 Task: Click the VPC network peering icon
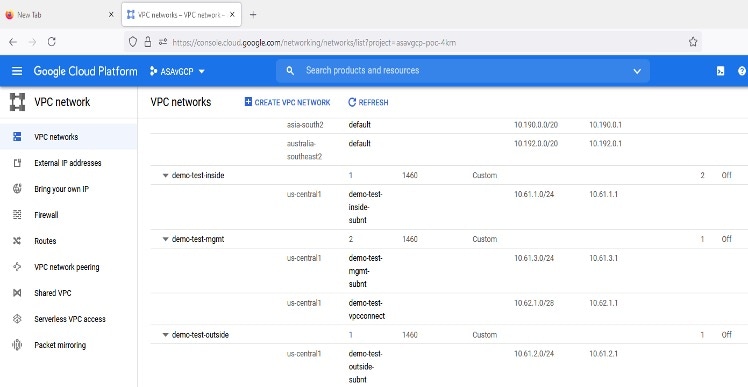(x=17, y=267)
